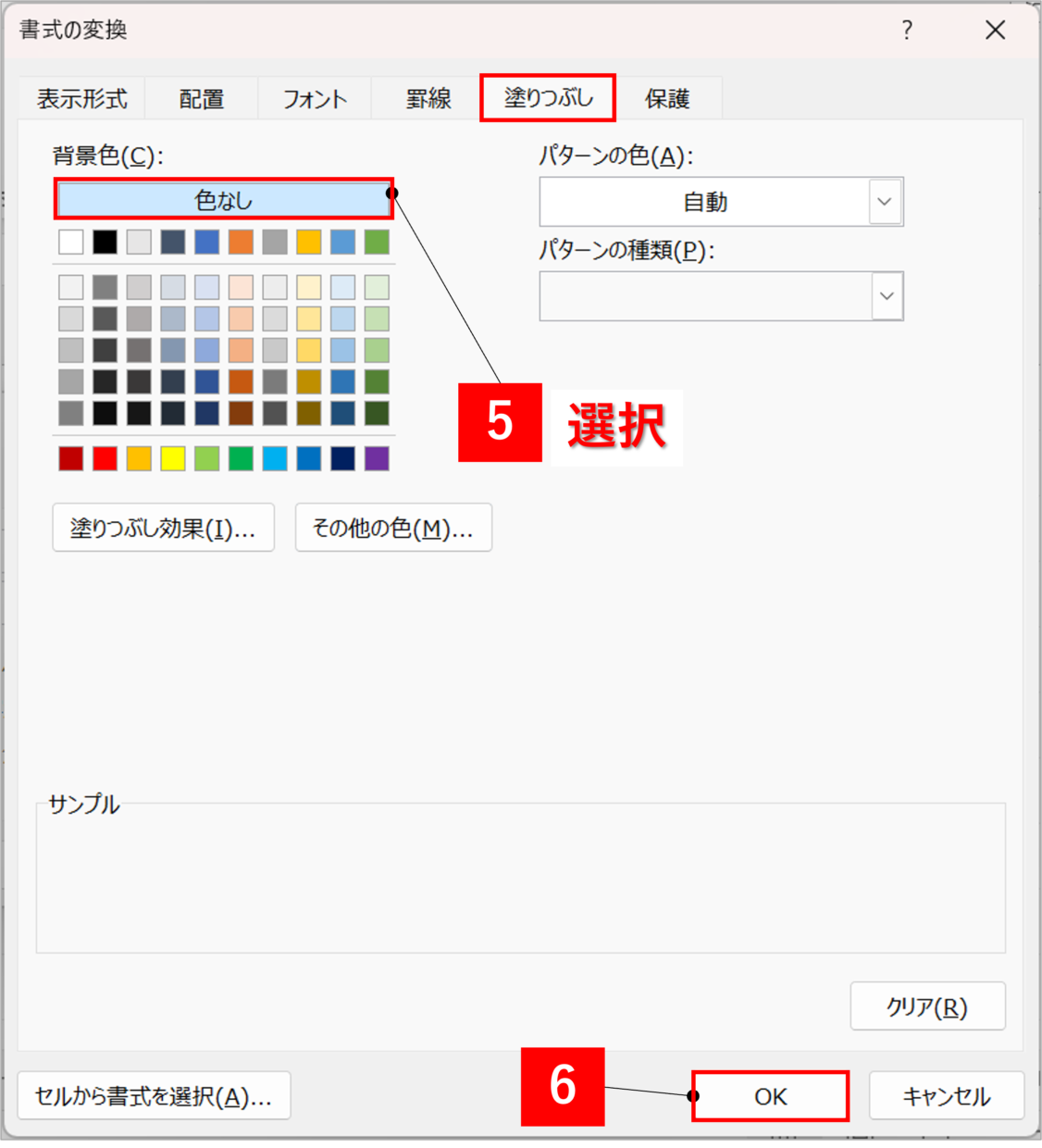The height and width of the screenshot is (1148, 1042).
Task: Open the 保護 tab
Action: tap(667, 98)
